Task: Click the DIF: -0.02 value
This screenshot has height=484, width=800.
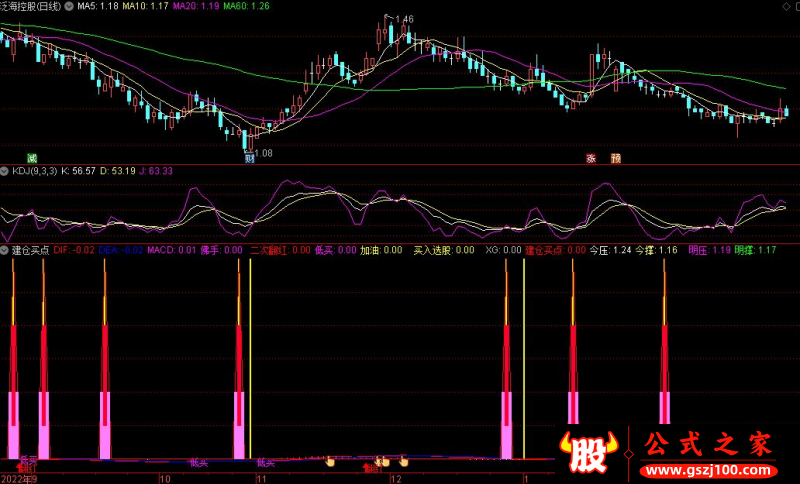Action: pos(73,250)
